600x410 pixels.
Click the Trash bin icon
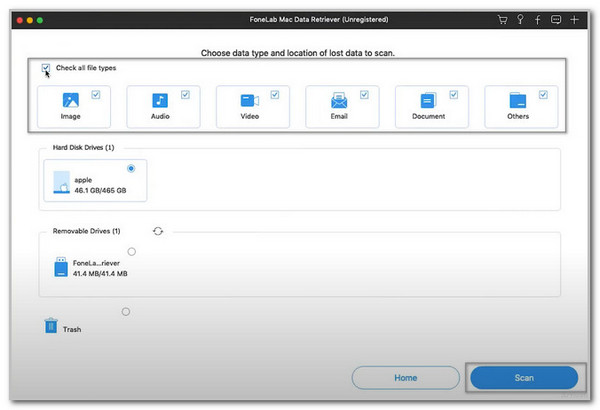pos(51,325)
